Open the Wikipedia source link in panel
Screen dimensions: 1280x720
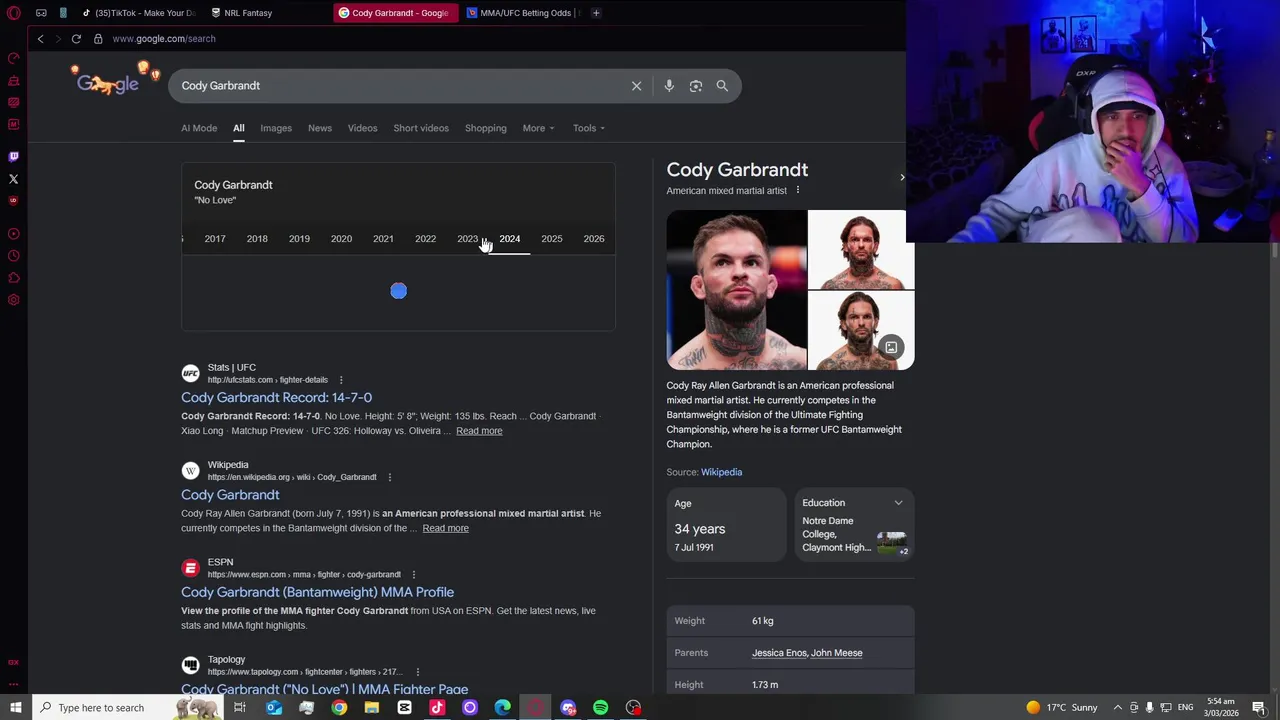721,472
